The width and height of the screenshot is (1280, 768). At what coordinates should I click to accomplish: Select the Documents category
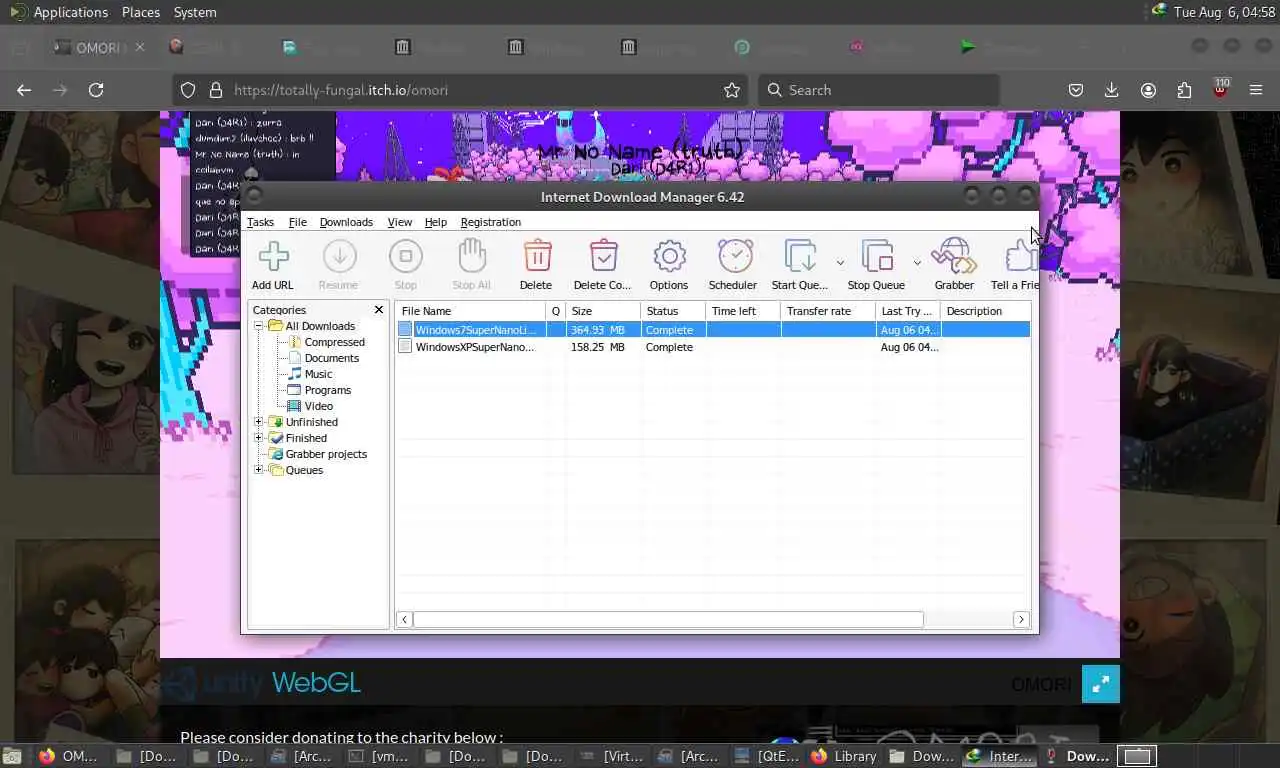(x=331, y=358)
